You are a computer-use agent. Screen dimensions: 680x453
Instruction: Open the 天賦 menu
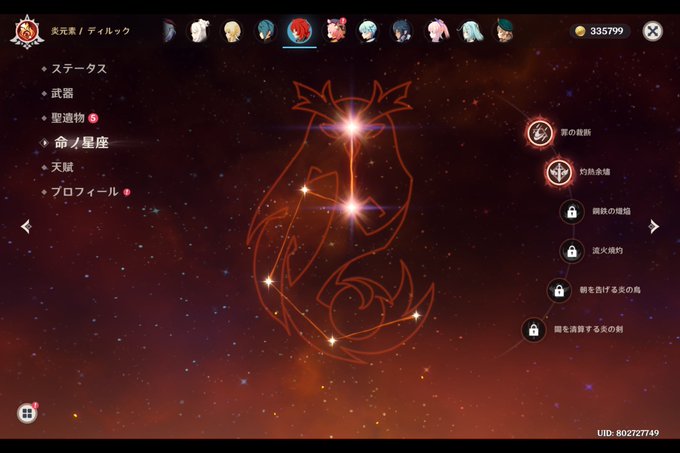tap(62, 167)
